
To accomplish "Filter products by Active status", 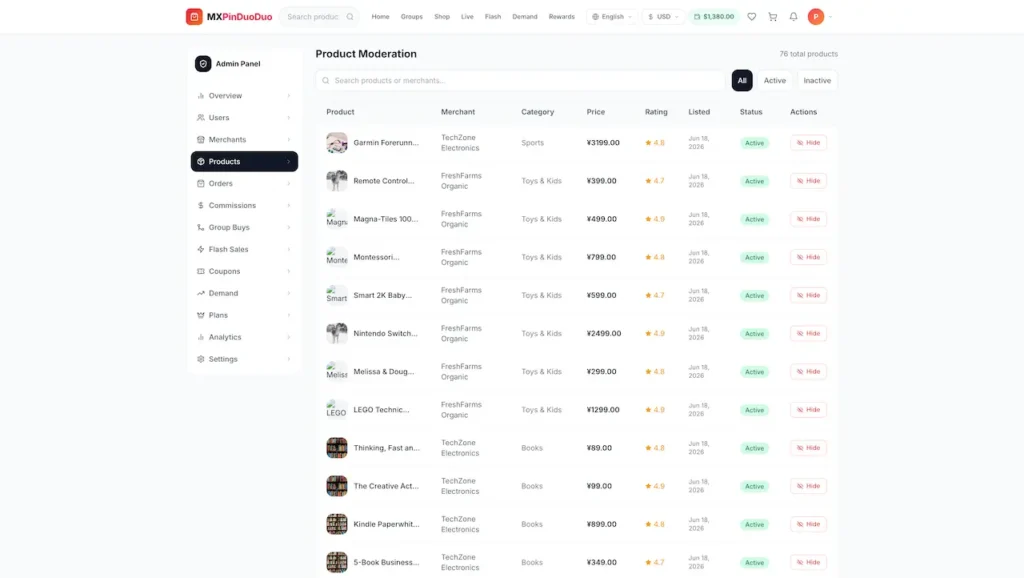I will coord(775,80).
